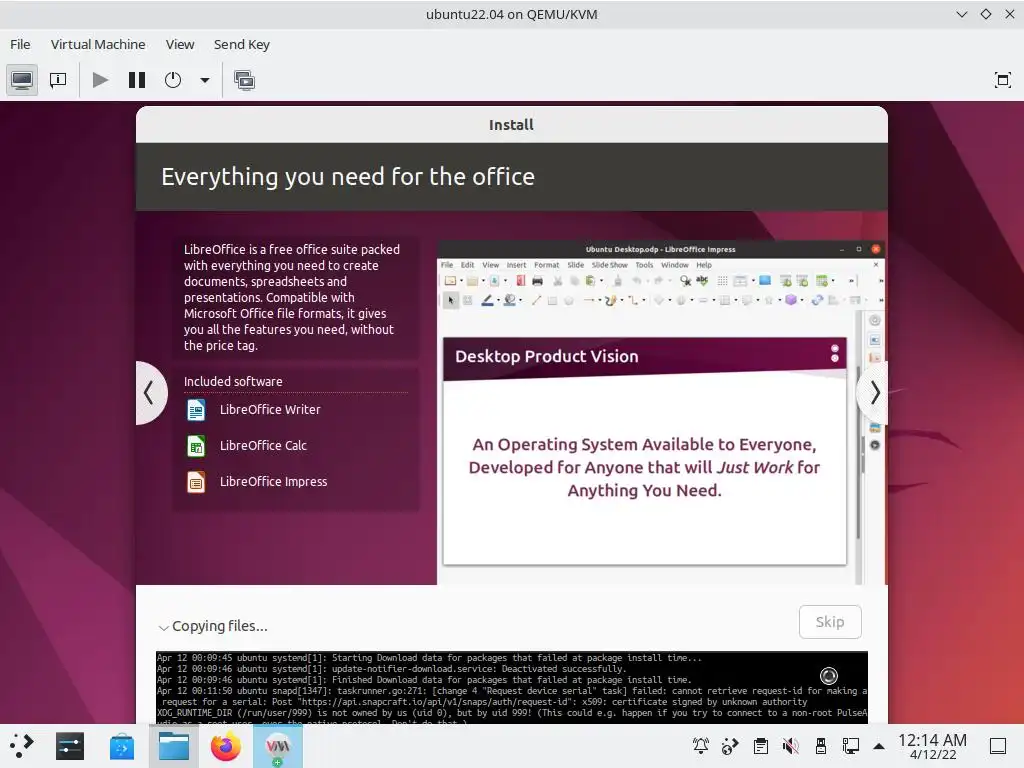1024x768 pixels.
Task: Show virtual hardware details
Action: click(x=58, y=80)
